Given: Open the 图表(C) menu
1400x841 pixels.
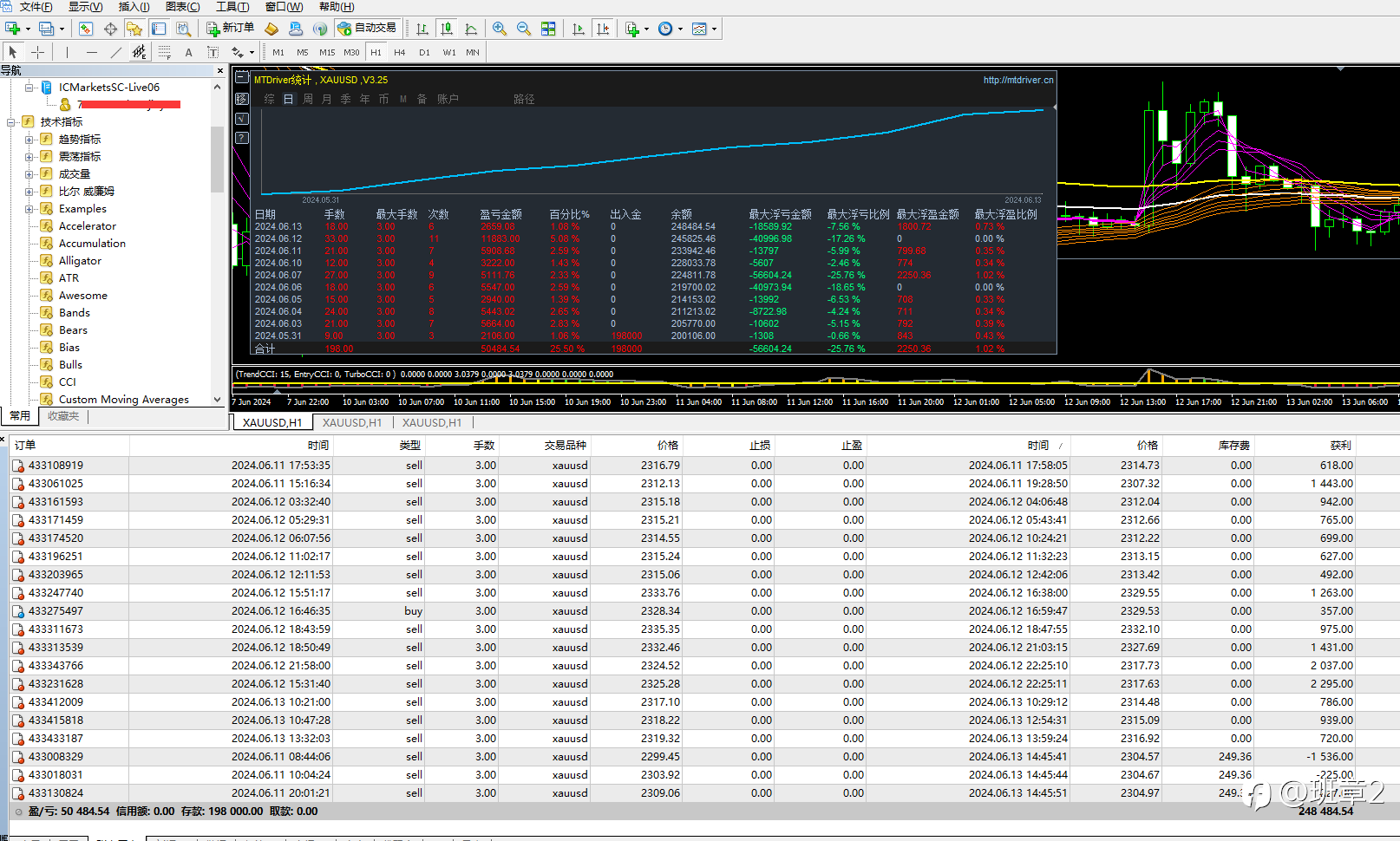Looking at the screenshot, I should point(182,7).
